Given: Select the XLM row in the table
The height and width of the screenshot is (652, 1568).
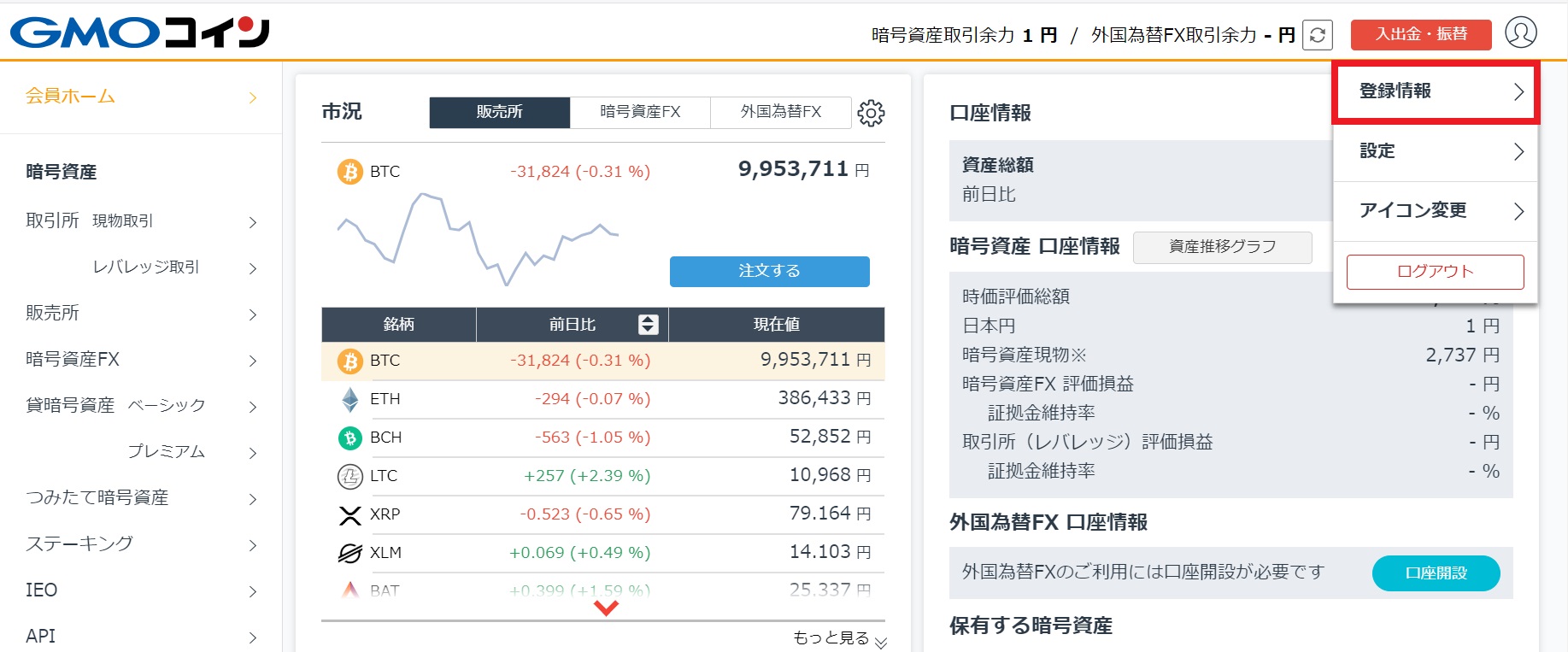Looking at the screenshot, I should tap(603, 553).
